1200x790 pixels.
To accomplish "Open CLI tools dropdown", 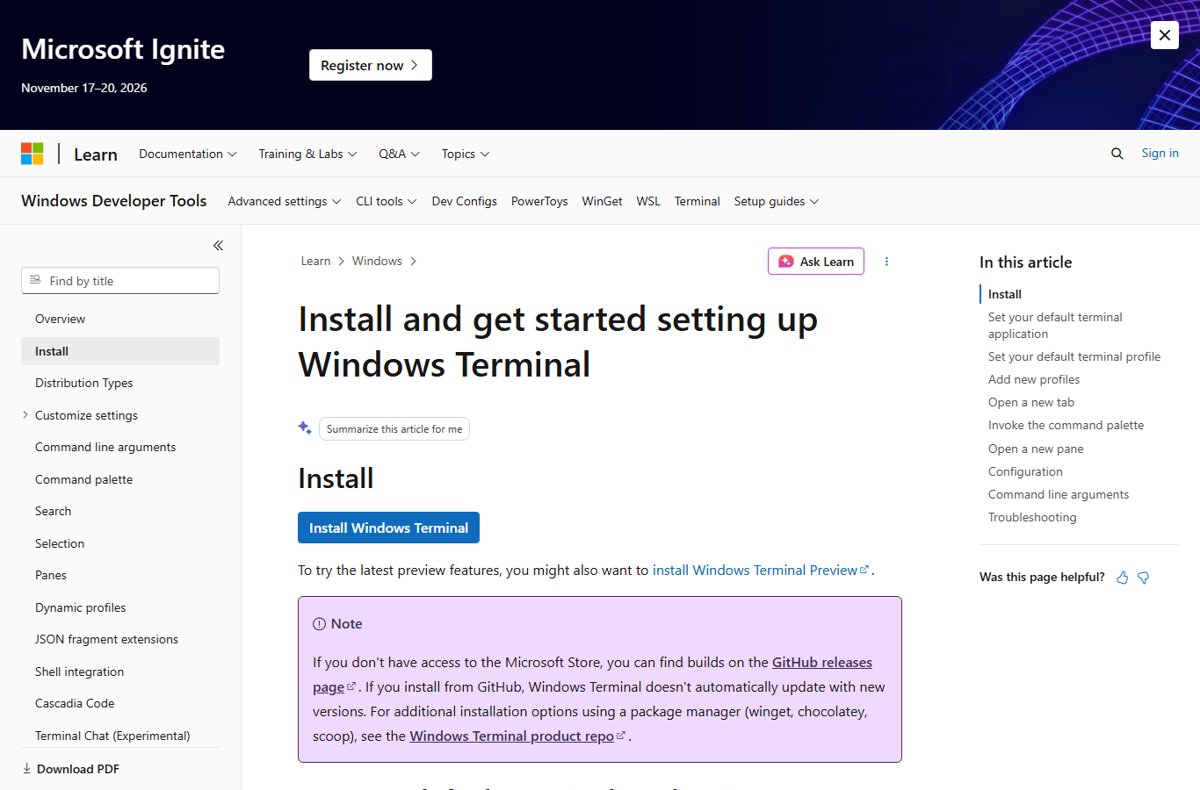I will (x=386, y=201).
